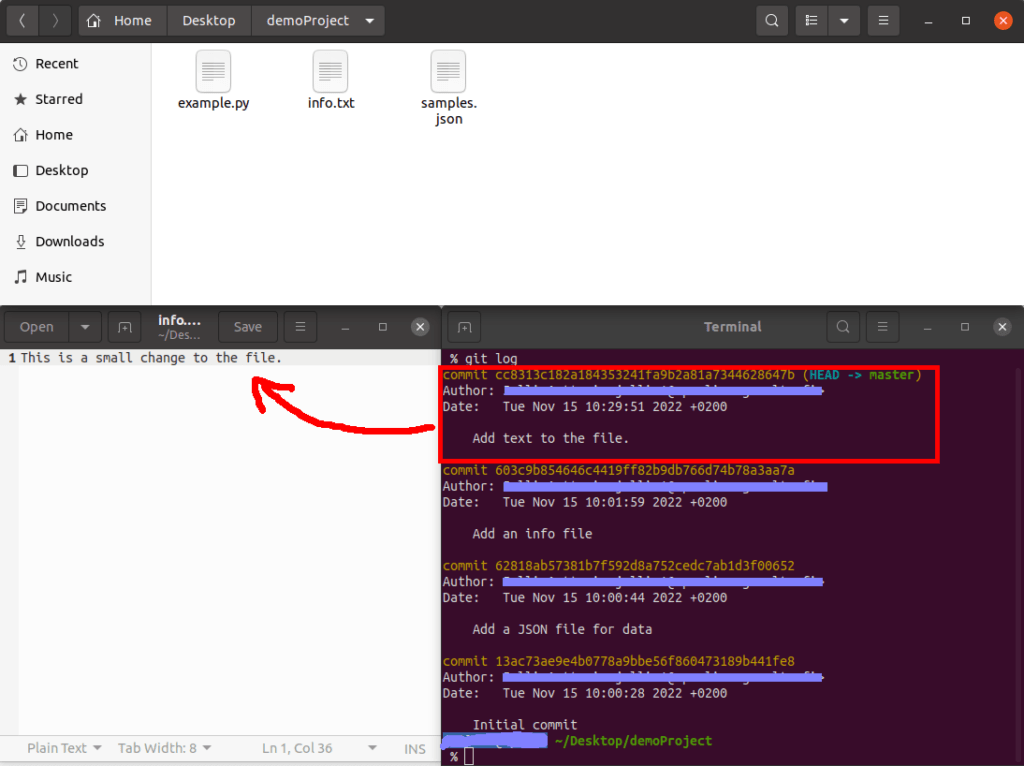Search in file manager
The image size is (1024, 766).
772,21
